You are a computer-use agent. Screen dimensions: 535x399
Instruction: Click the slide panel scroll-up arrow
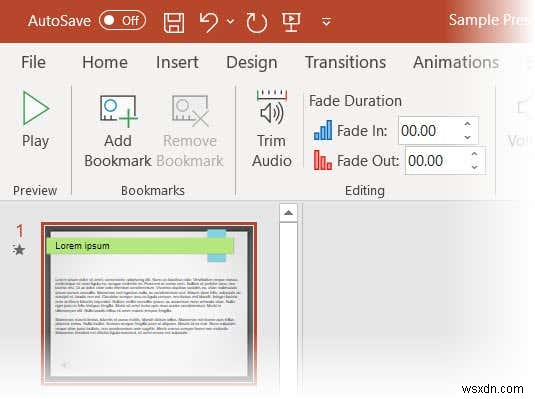point(288,213)
